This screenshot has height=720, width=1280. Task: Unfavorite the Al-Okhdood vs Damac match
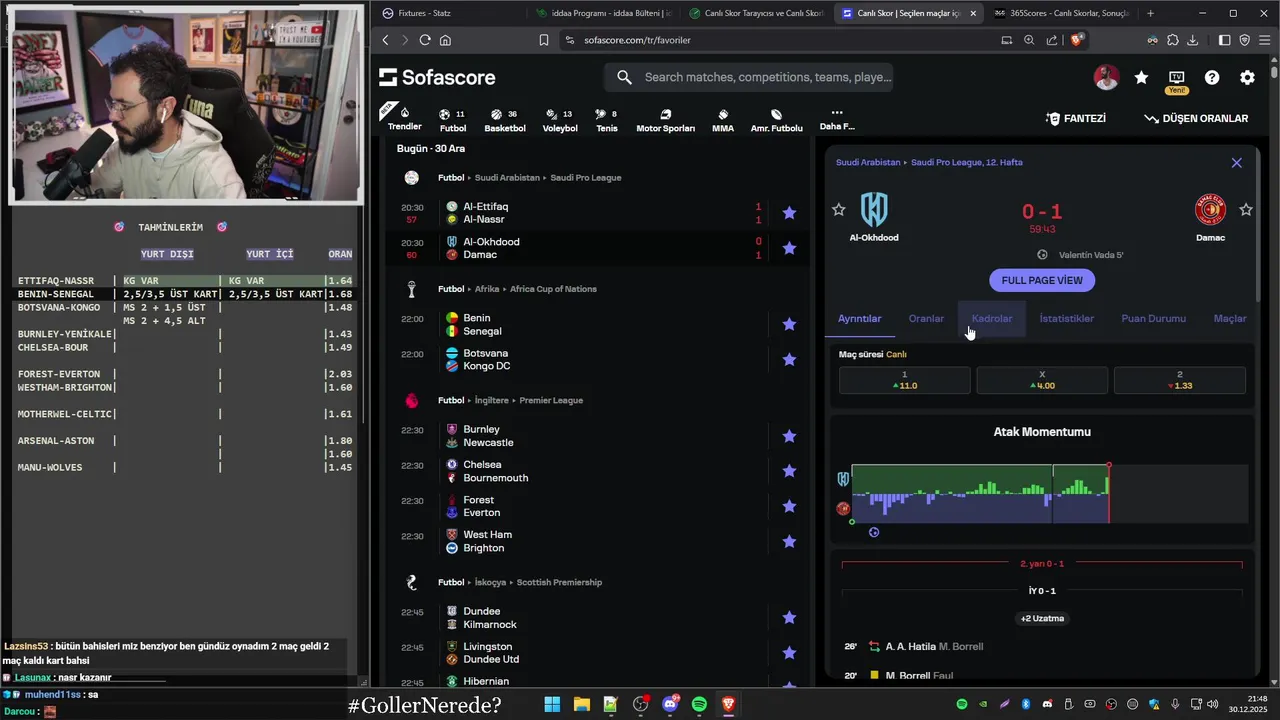coord(789,248)
